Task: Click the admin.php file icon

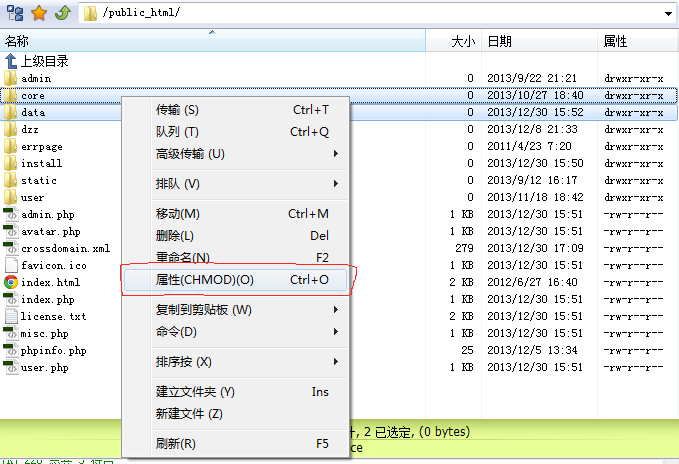Action: tap(11, 215)
